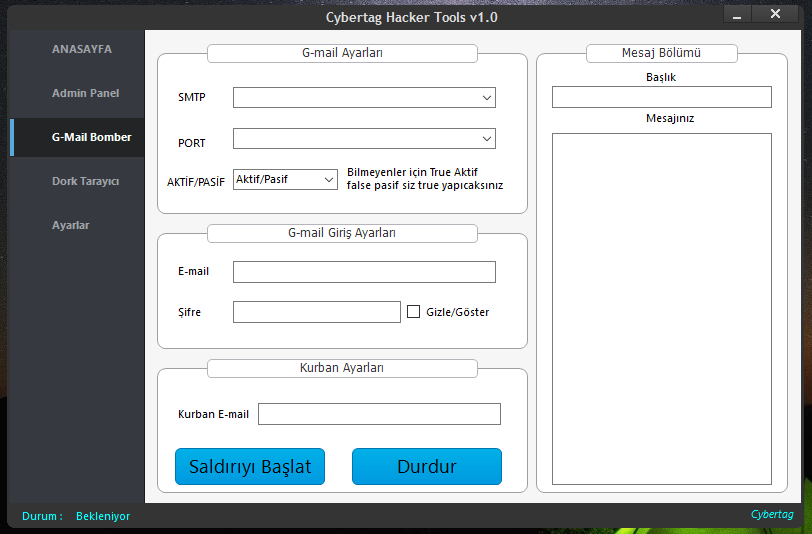Expand the PORT dropdown
The height and width of the screenshot is (534, 812).
point(364,138)
